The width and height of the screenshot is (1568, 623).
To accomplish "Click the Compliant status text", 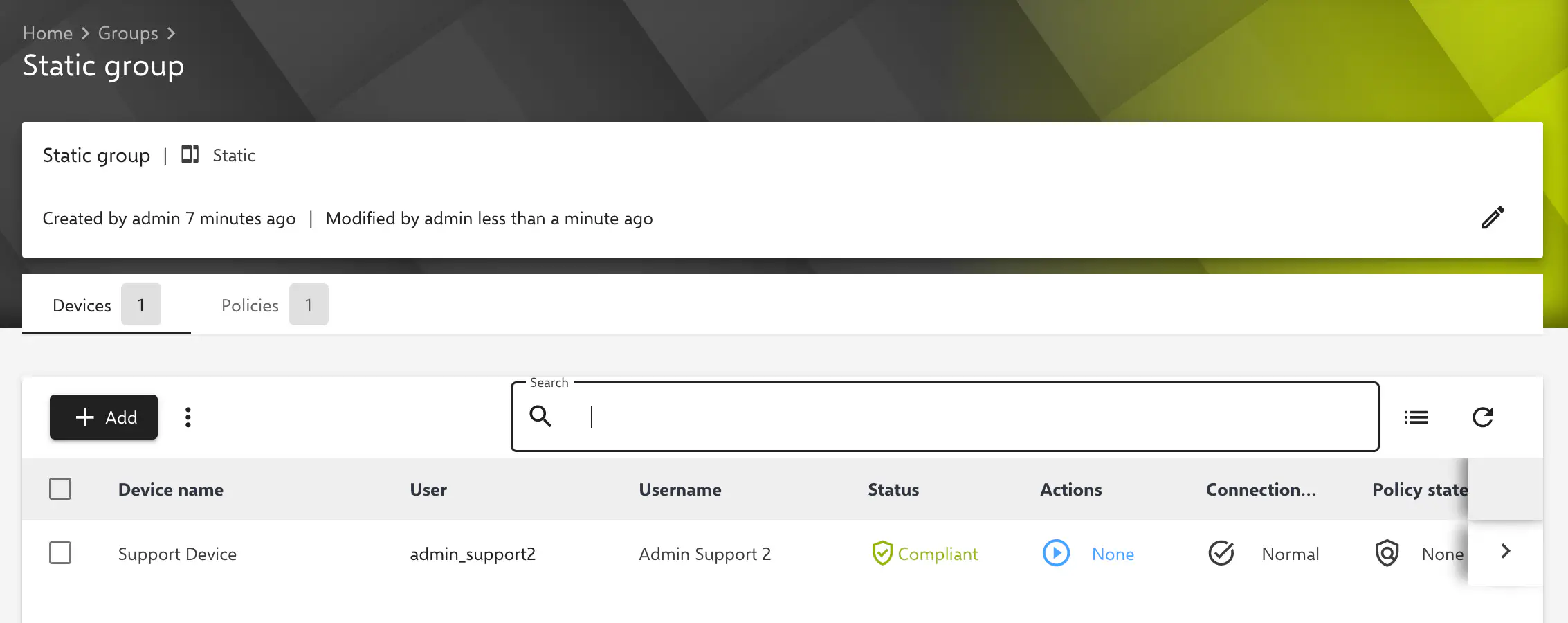I will coord(938,554).
